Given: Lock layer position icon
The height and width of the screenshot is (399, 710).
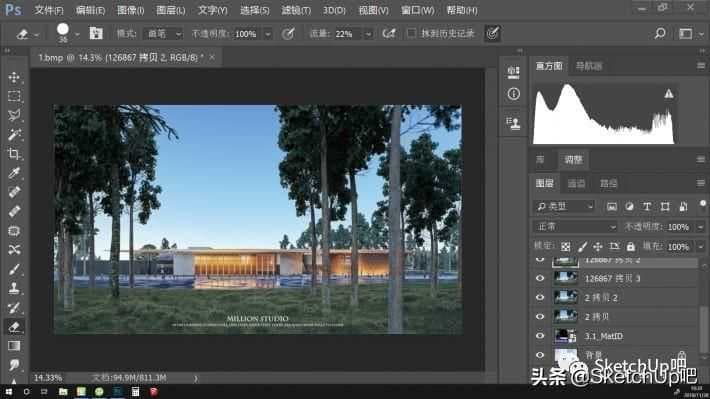Looking at the screenshot, I should coord(598,246).
